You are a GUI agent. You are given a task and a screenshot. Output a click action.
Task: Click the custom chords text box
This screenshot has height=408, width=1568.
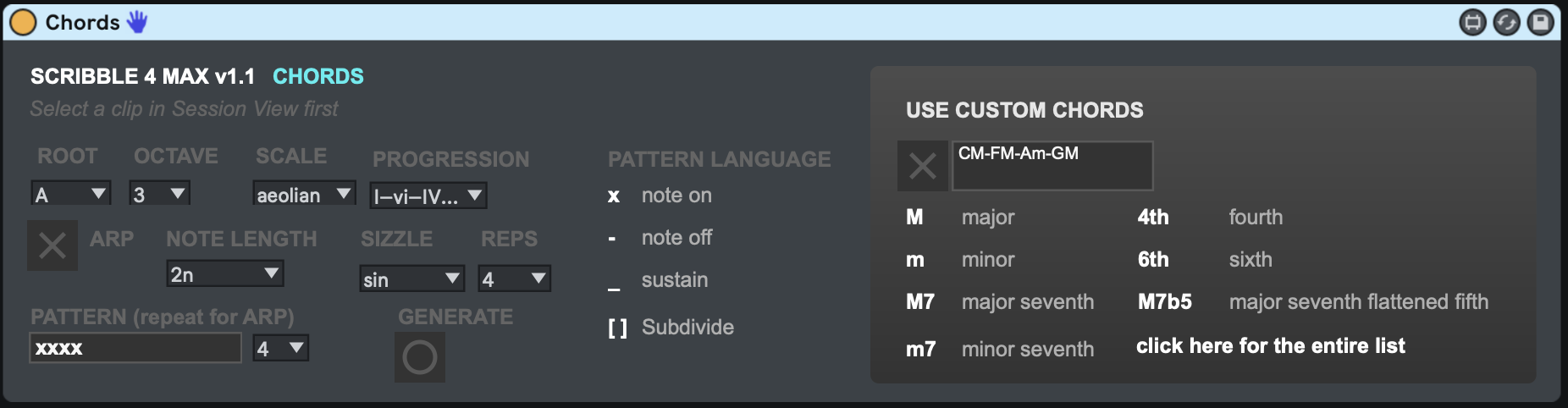(1052, 166)
